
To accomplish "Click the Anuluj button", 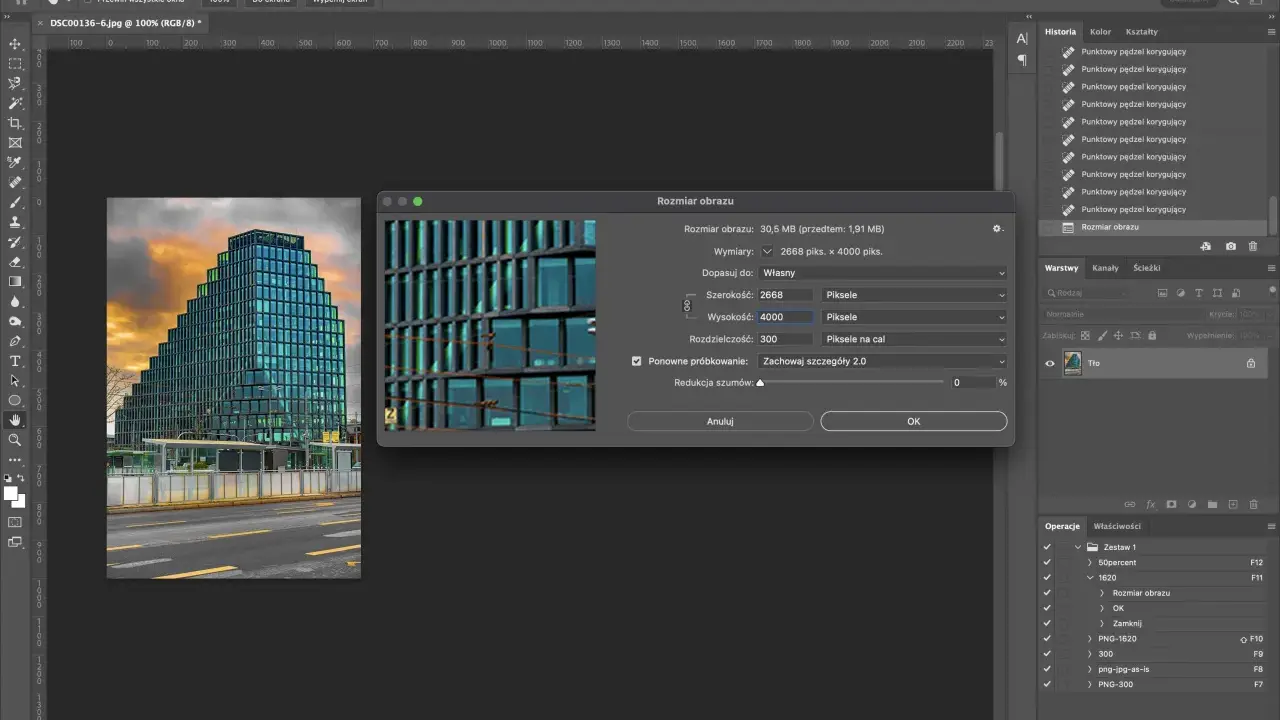I will pyautogui.click(x=720, y=421).
